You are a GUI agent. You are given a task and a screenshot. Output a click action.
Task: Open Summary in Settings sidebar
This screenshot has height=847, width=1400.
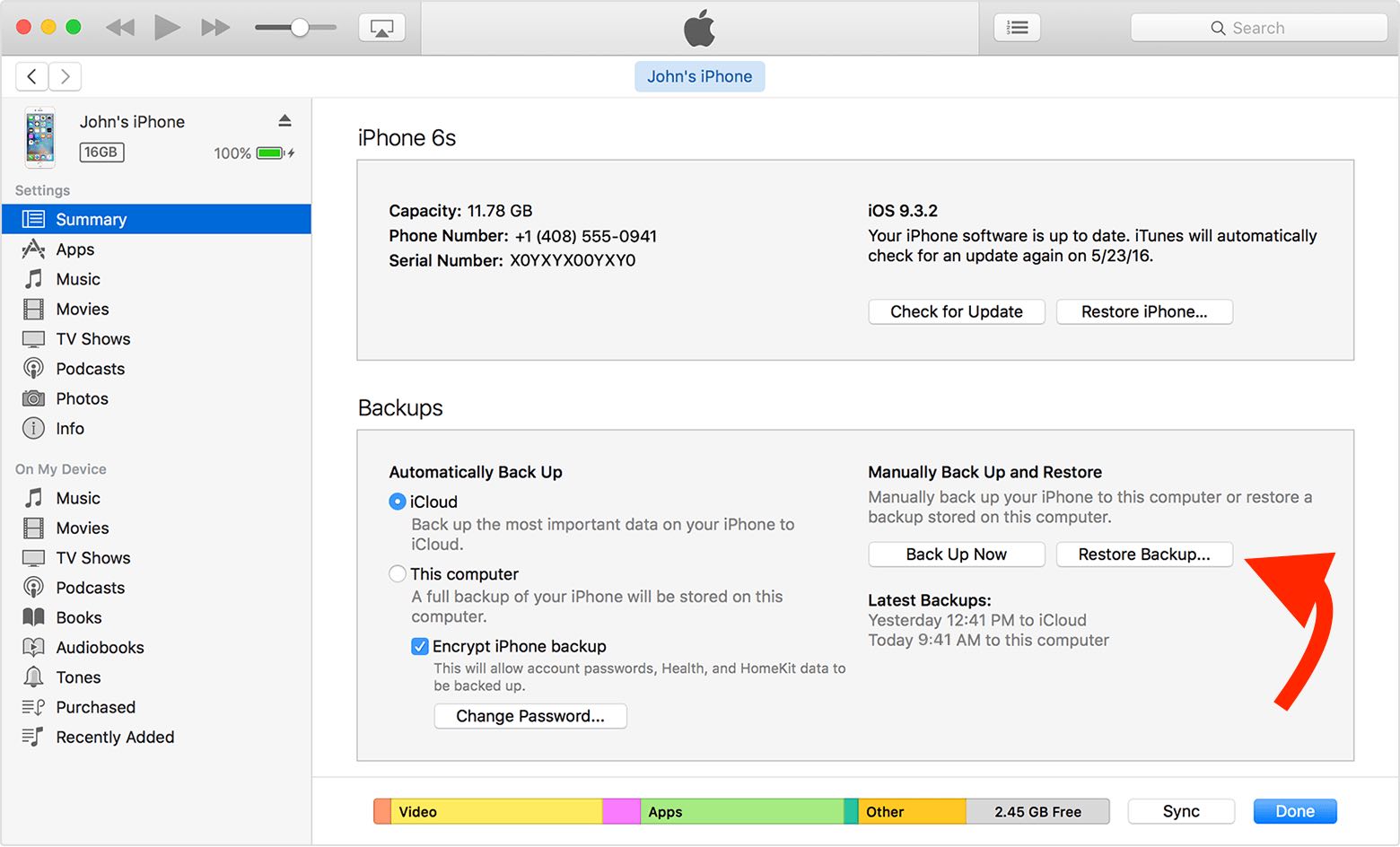[156, 219]
